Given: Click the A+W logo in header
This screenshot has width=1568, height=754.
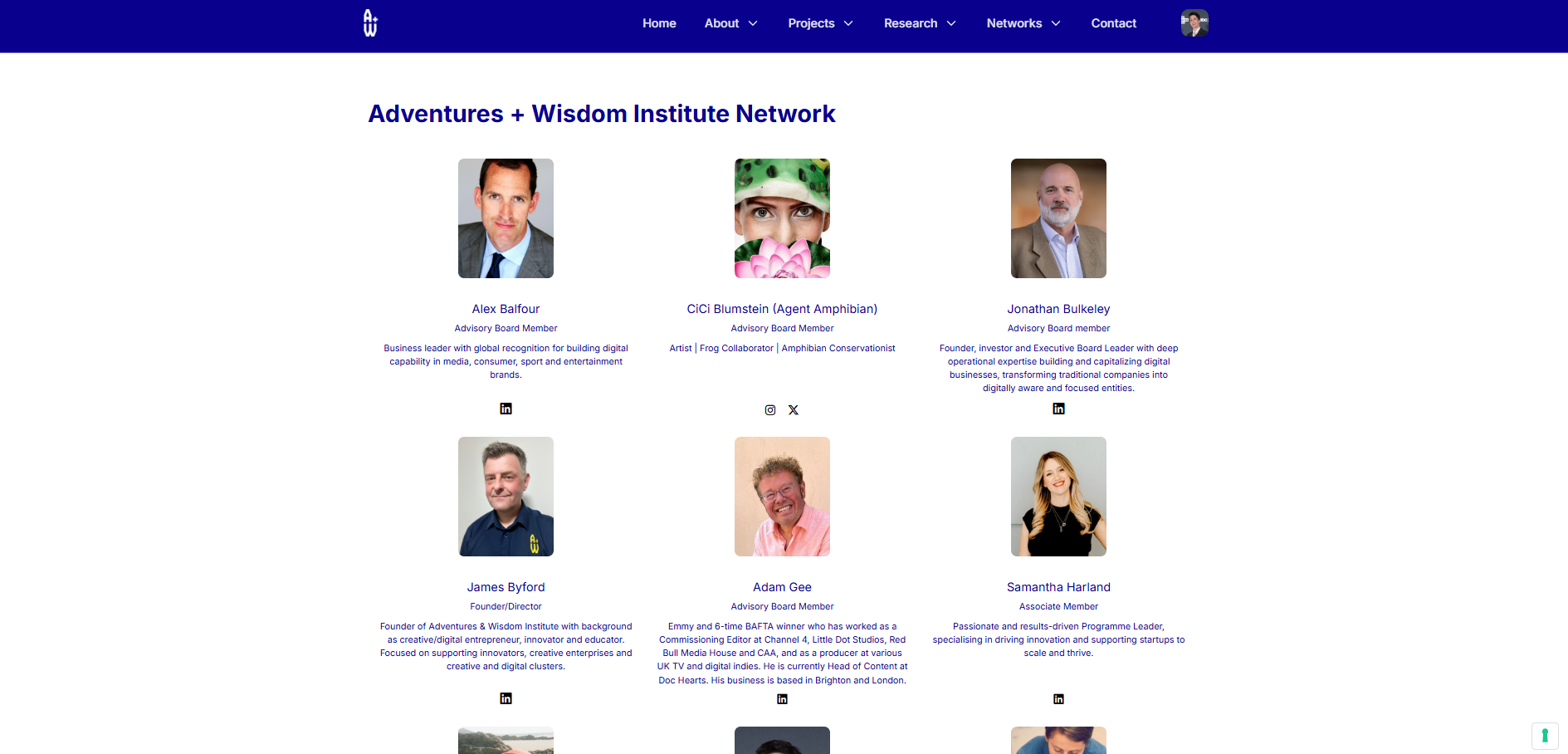Looking at the screenshot, I should pyautogui.click(x=370, y=23).
